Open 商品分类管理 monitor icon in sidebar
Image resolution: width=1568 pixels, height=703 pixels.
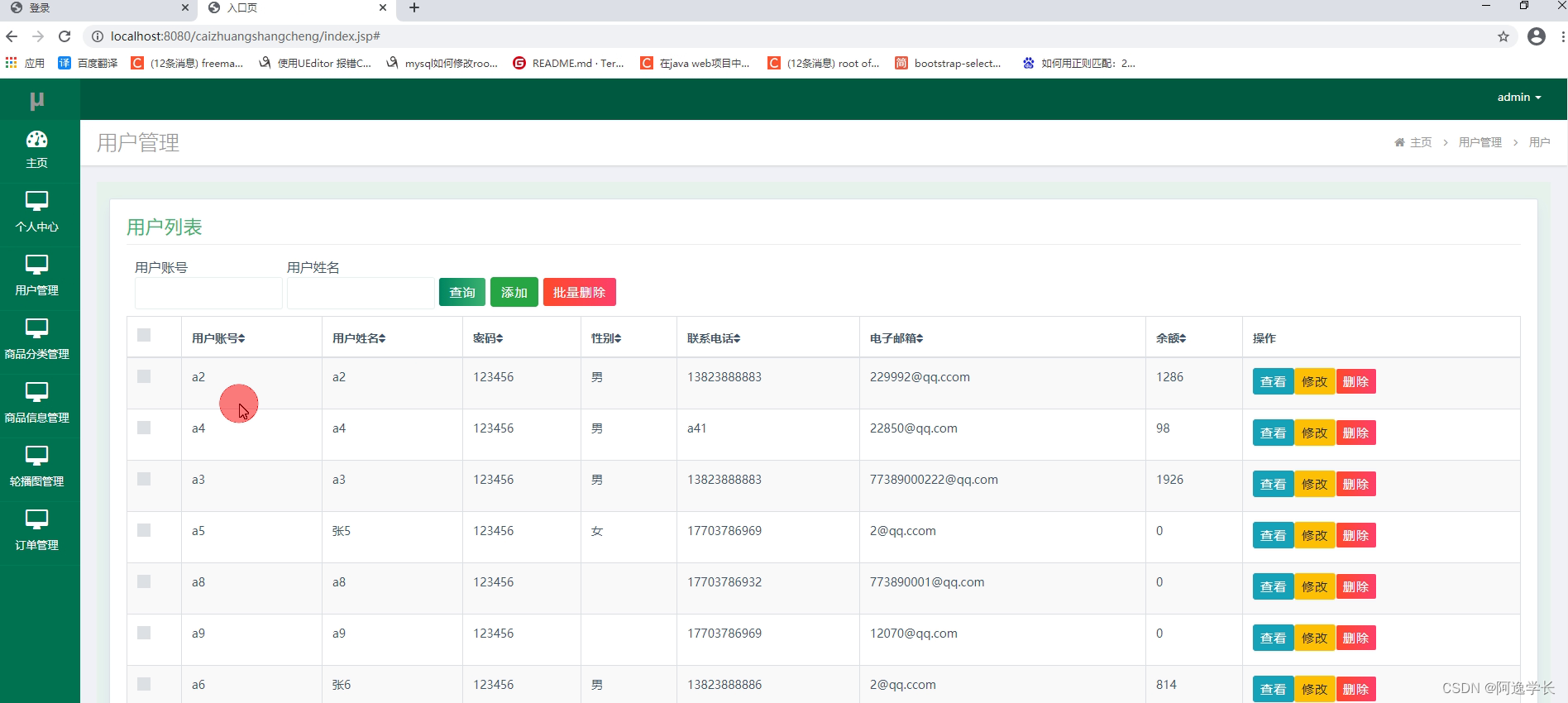pyautogui.click(x=37, y=328)
